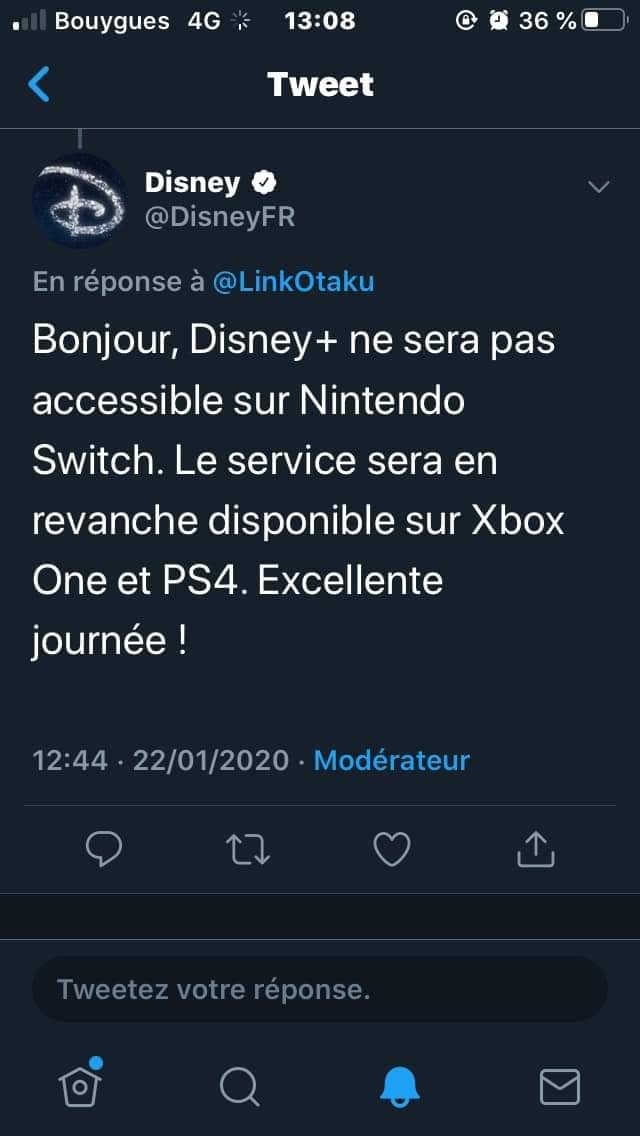640x1136 pixels.
Task: Tap the Tweet header title
Action: point(320,84)
